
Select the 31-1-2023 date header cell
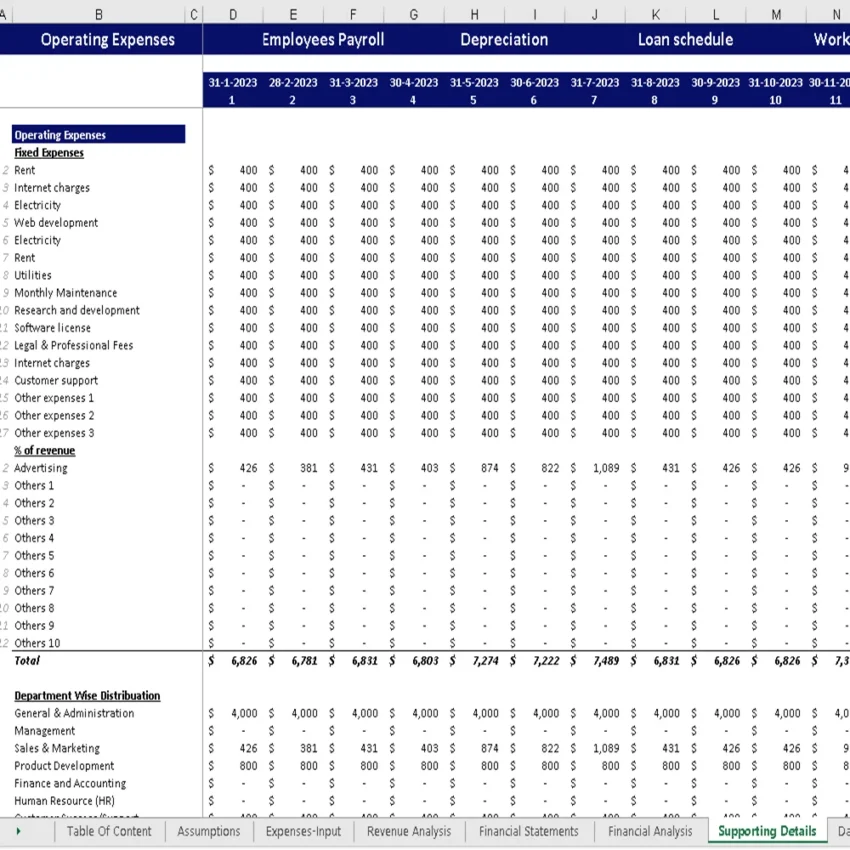232,83
